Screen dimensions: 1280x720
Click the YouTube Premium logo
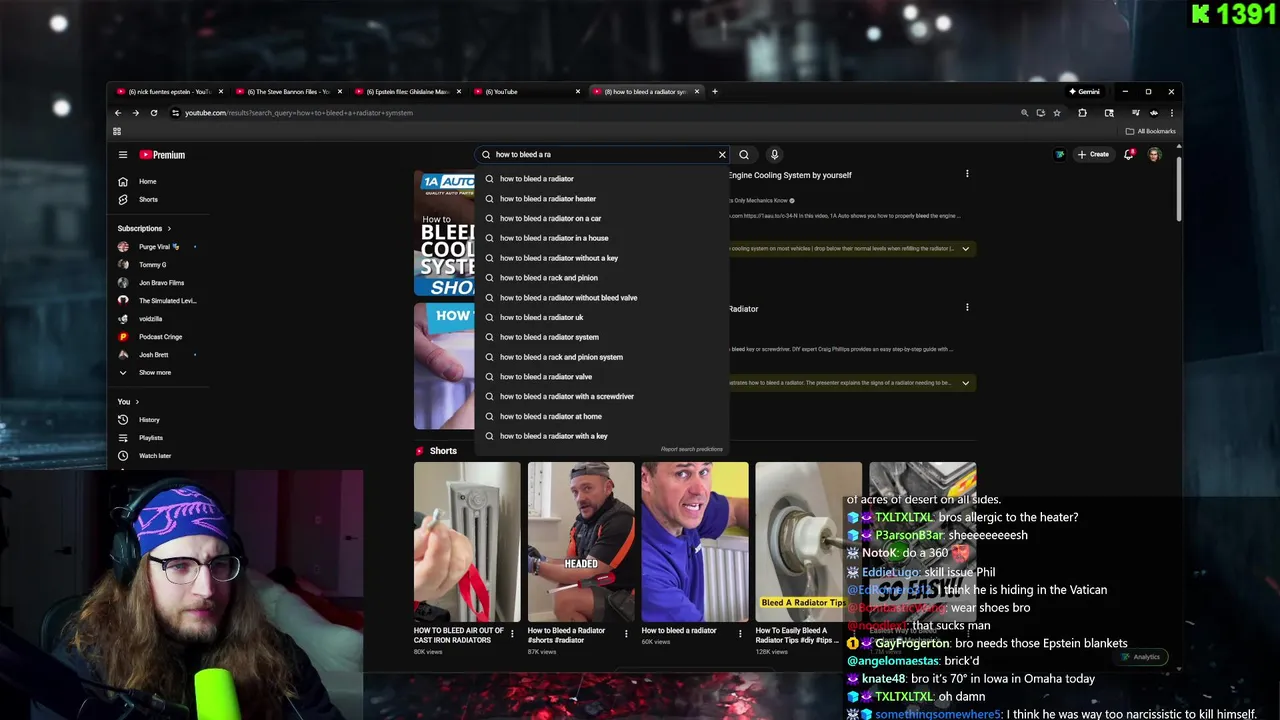(162, 155)
